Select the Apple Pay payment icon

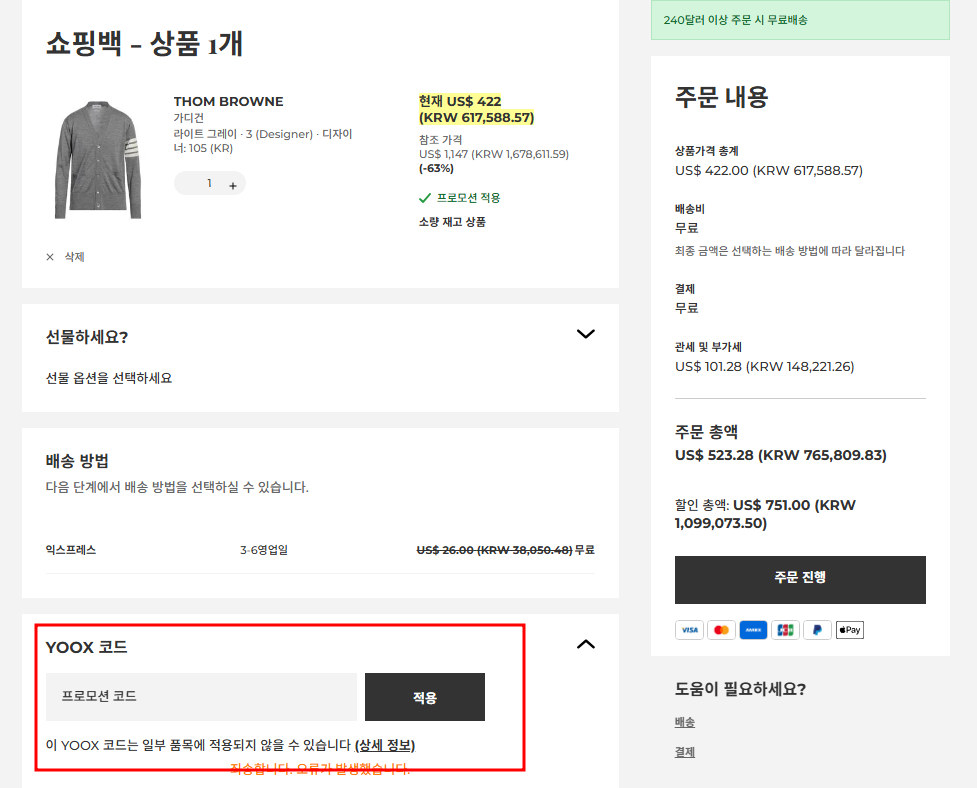pyautogui.click(x=849, y=629)
